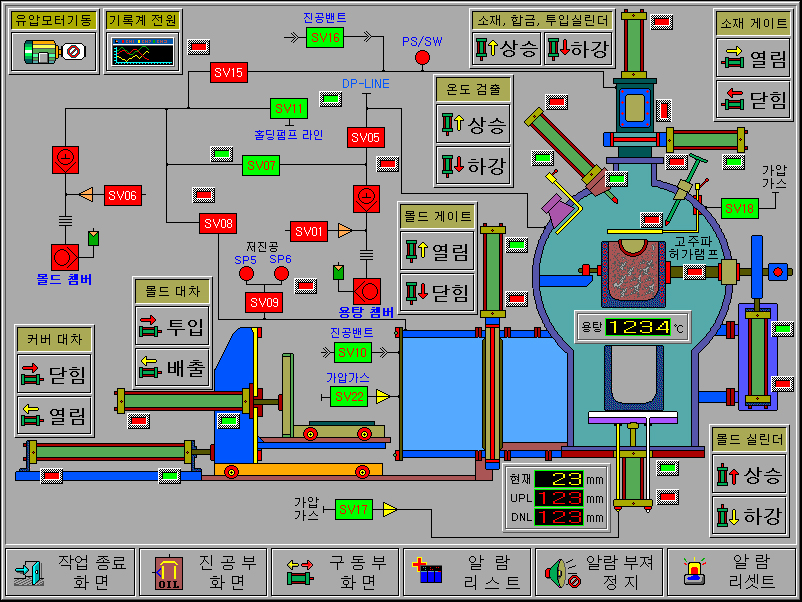The height and width of the screenshot is (602, 802).
Task: Click the small green gauge beside melt chamber pump
Action: tap(338, 272)
